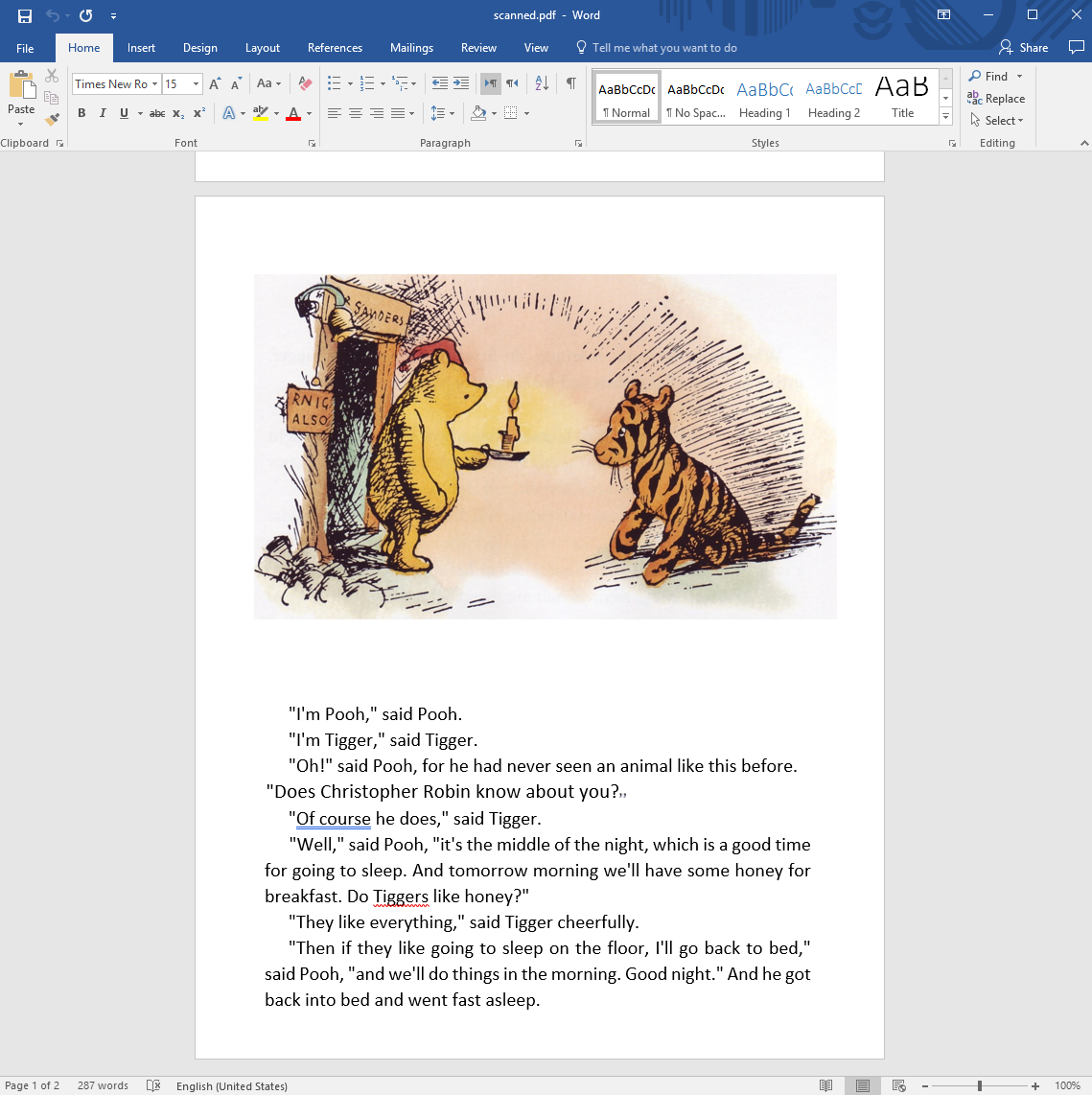Screen dimensions: 1092x1095
Task: Switch to Web Layout view
Action: coord(898,1086)
